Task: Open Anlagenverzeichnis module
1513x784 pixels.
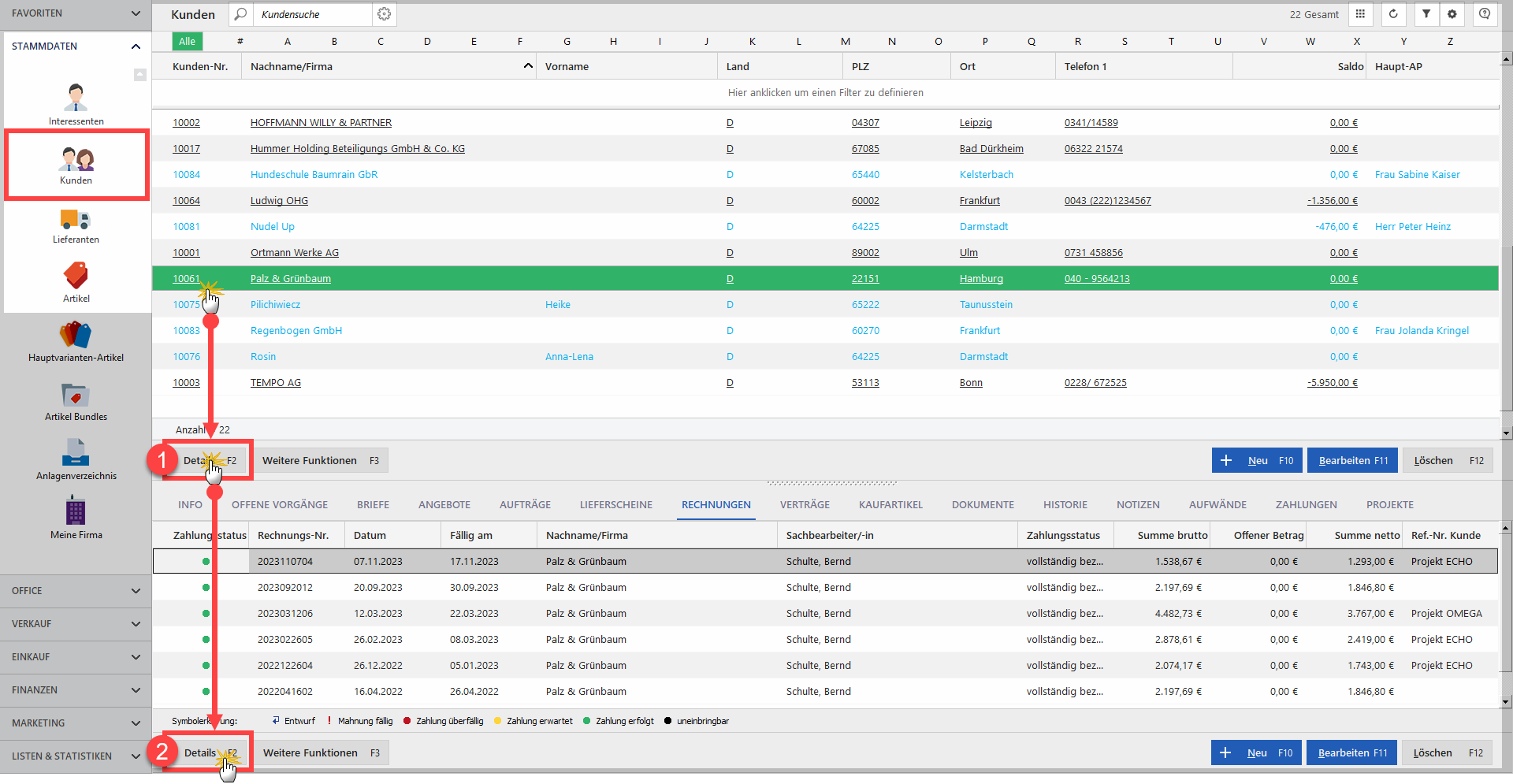Action: (76, 459)
